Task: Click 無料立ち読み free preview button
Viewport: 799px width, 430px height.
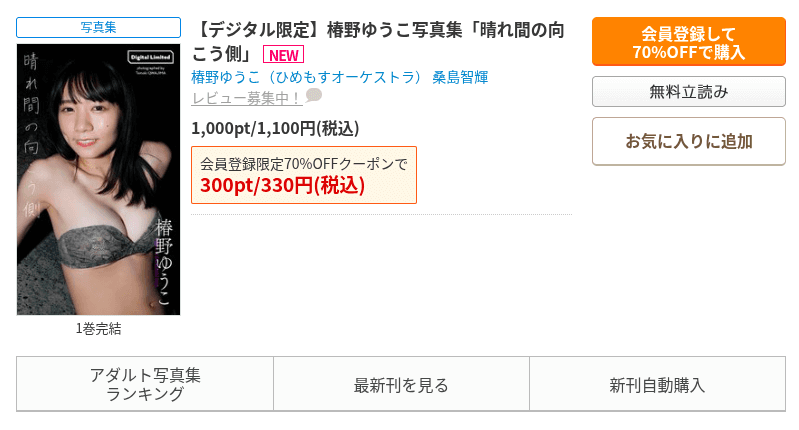Action: [x=688, y=92]
